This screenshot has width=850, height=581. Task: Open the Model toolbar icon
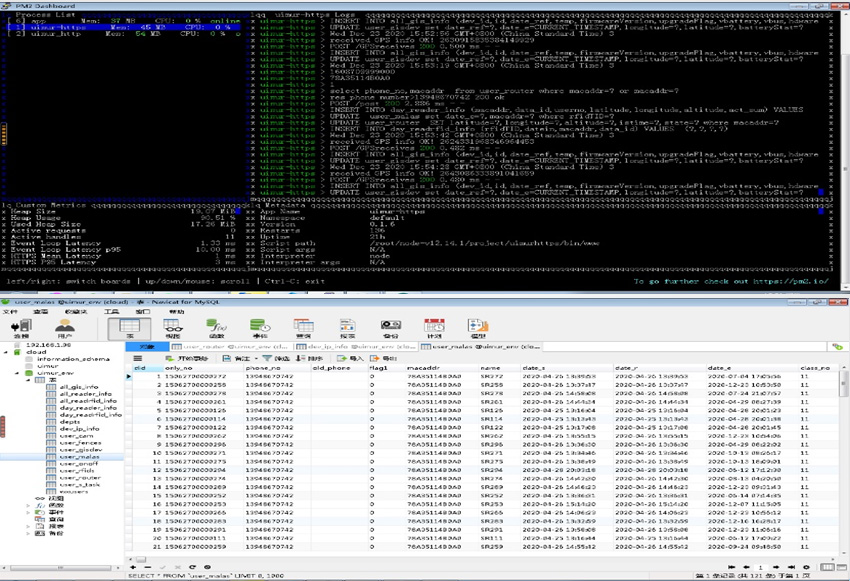click(478, 328)
